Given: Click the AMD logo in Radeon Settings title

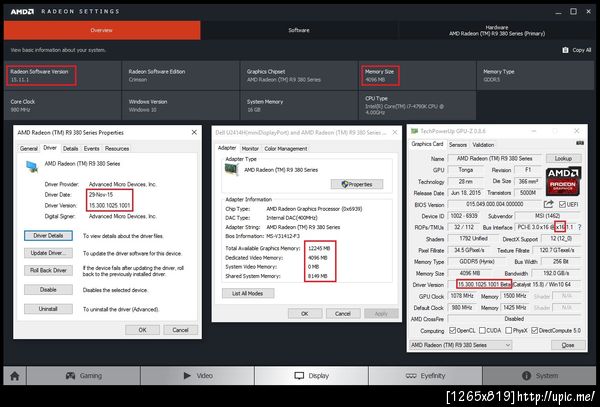Looking at the screenshot, I should point(22,11).
